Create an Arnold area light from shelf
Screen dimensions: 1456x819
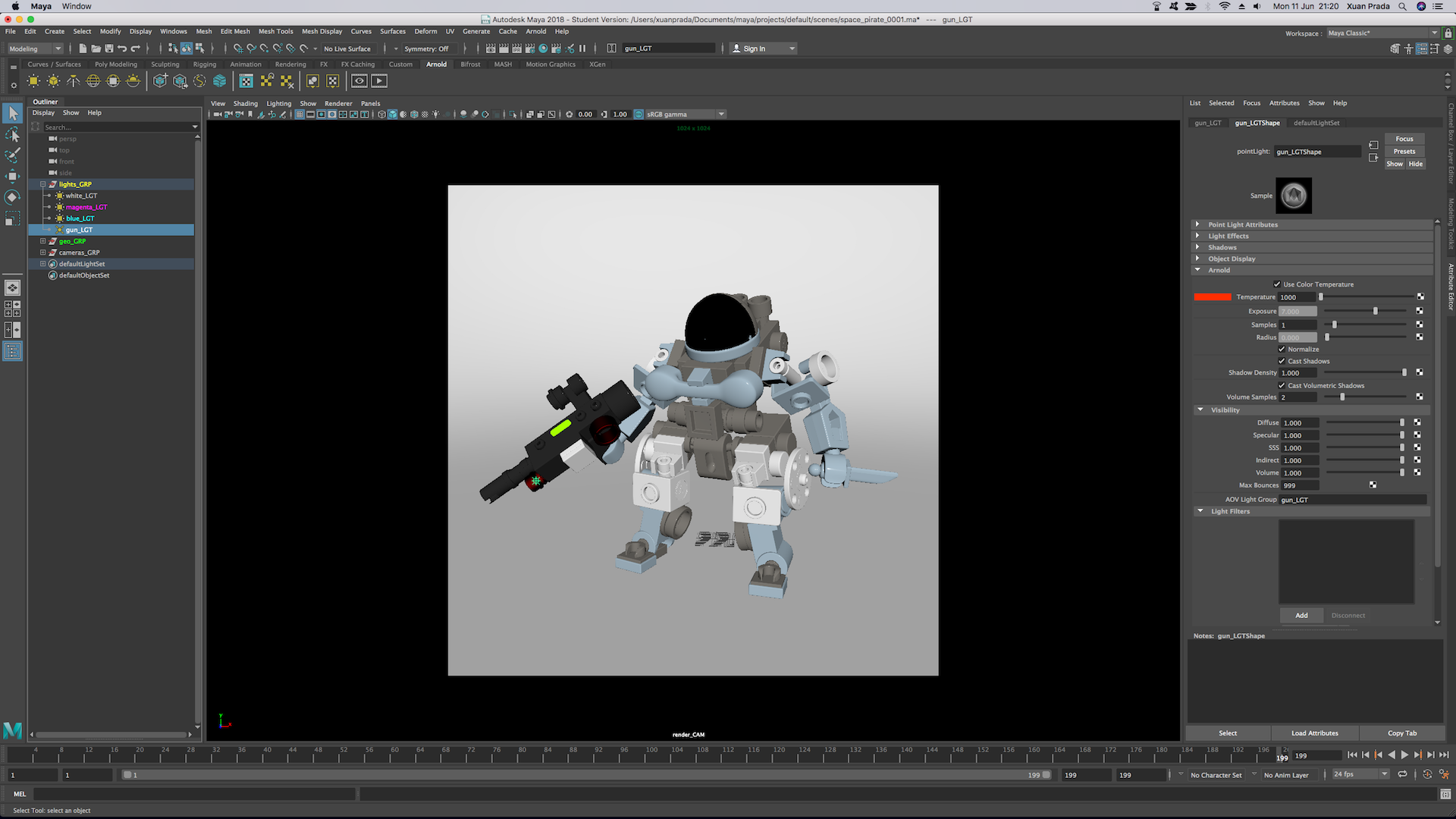[x=33, y=80]
